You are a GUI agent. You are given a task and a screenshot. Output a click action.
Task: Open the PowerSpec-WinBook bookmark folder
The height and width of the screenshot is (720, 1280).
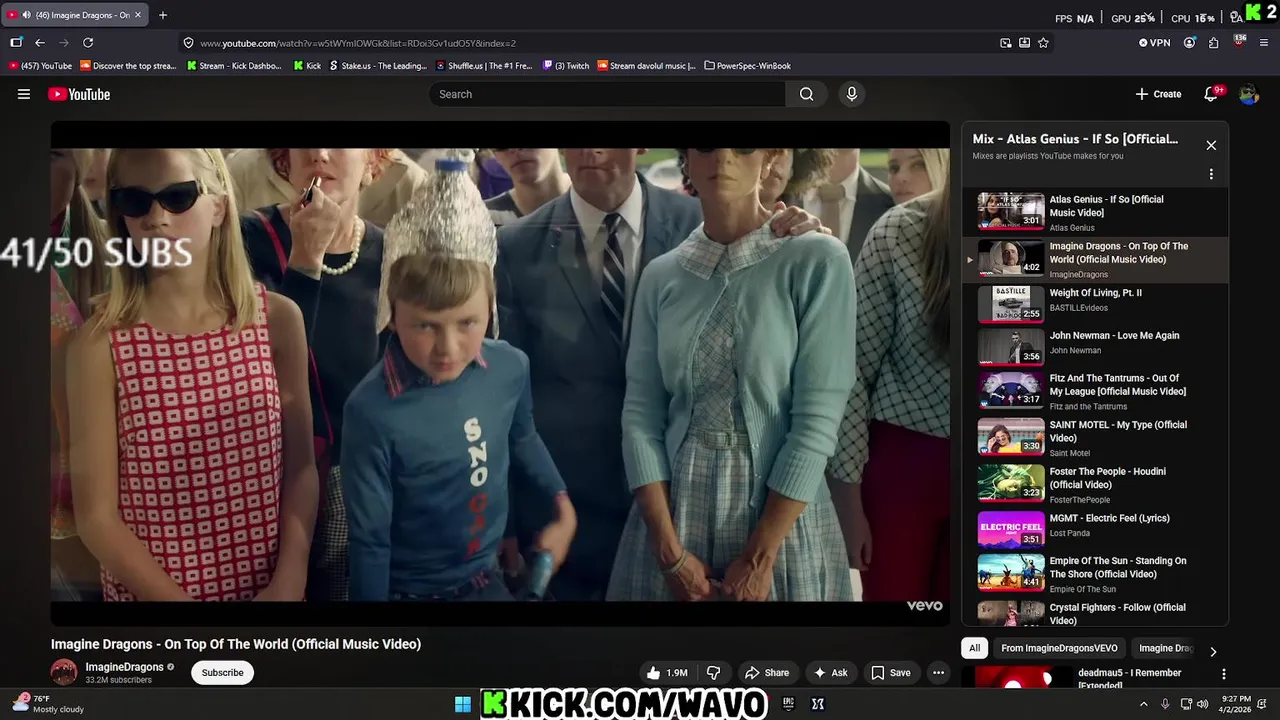(748, 66)
